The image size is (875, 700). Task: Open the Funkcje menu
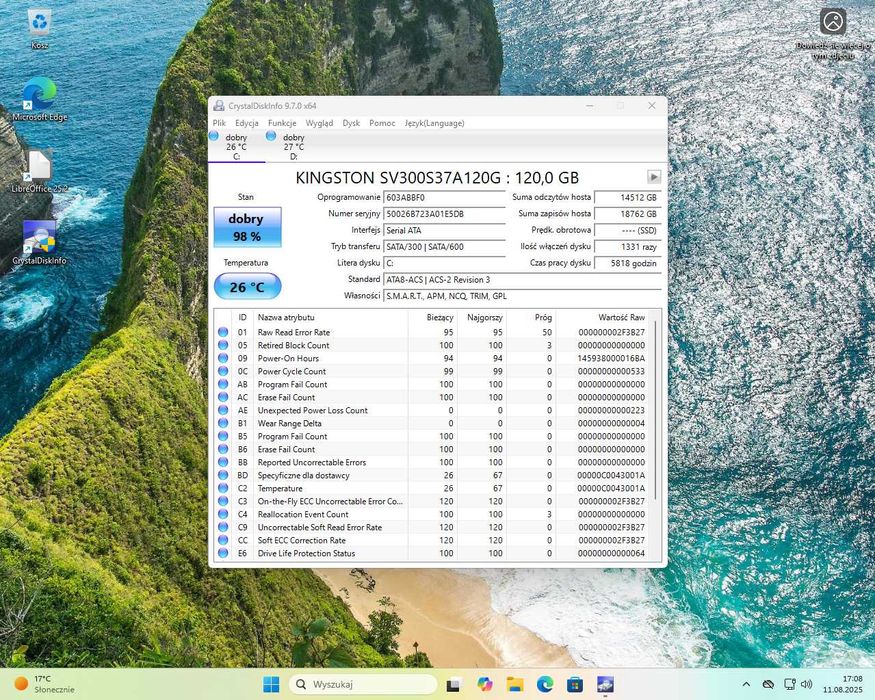click(282, 123)
